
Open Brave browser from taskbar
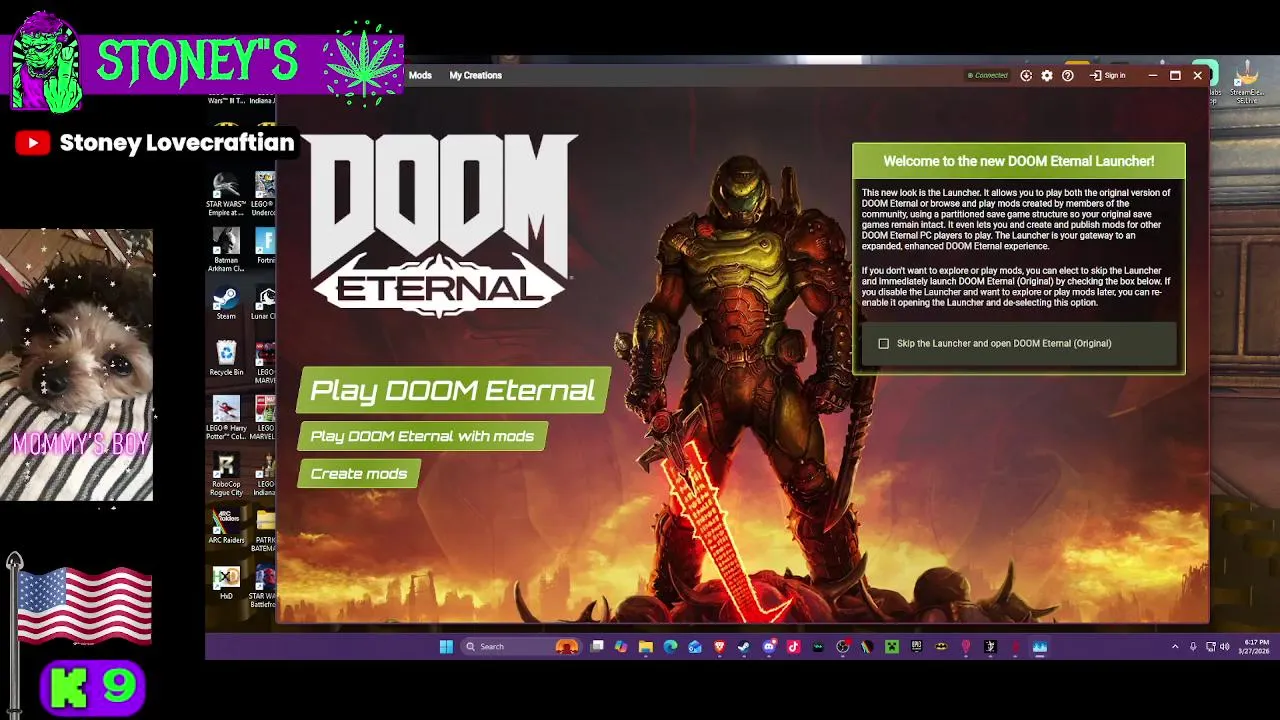(719, 647)
